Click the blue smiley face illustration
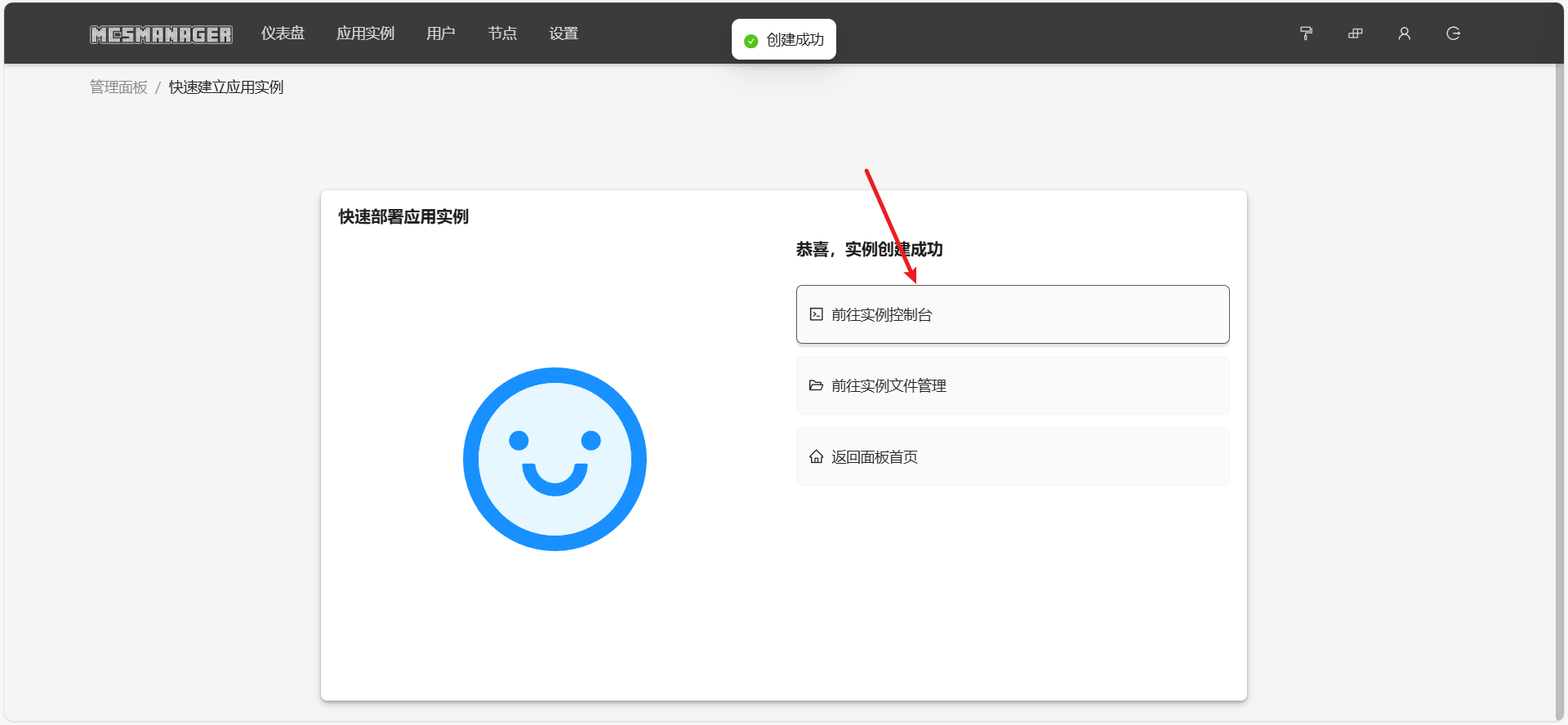Viewport: 1568px width, 725px height. (555, 459)
